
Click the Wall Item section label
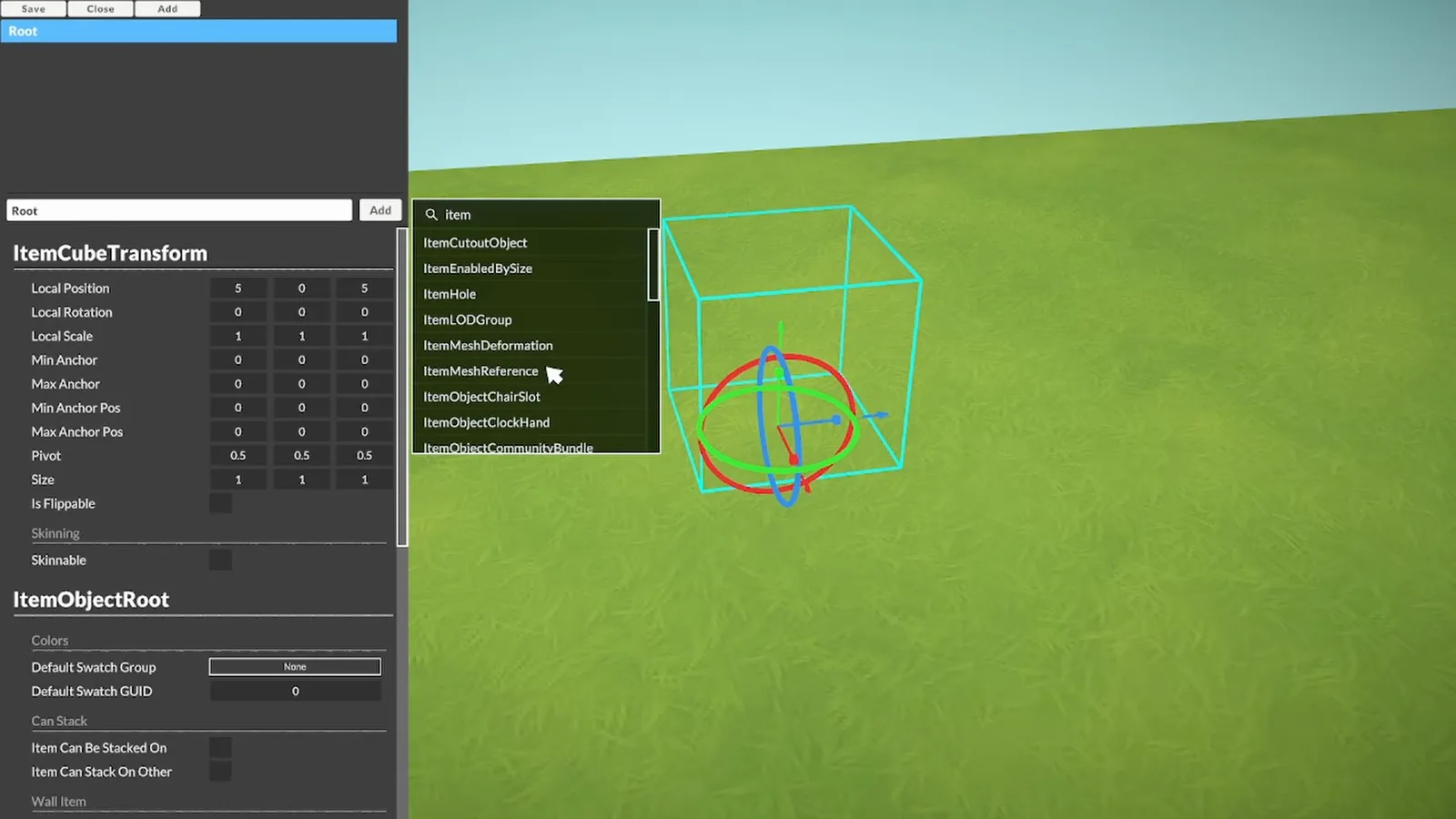point(58,802)
